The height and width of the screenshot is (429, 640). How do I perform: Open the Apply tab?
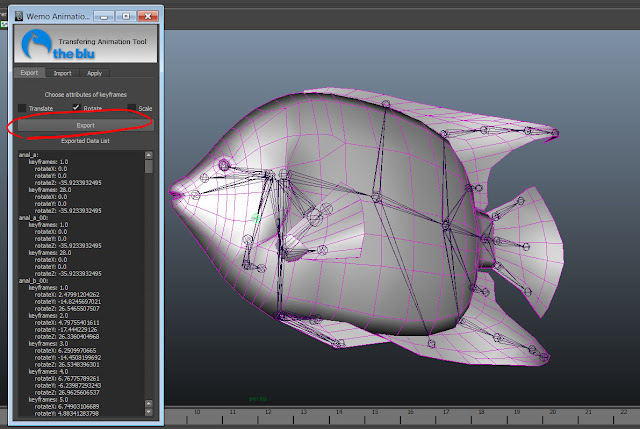(94, 73)
